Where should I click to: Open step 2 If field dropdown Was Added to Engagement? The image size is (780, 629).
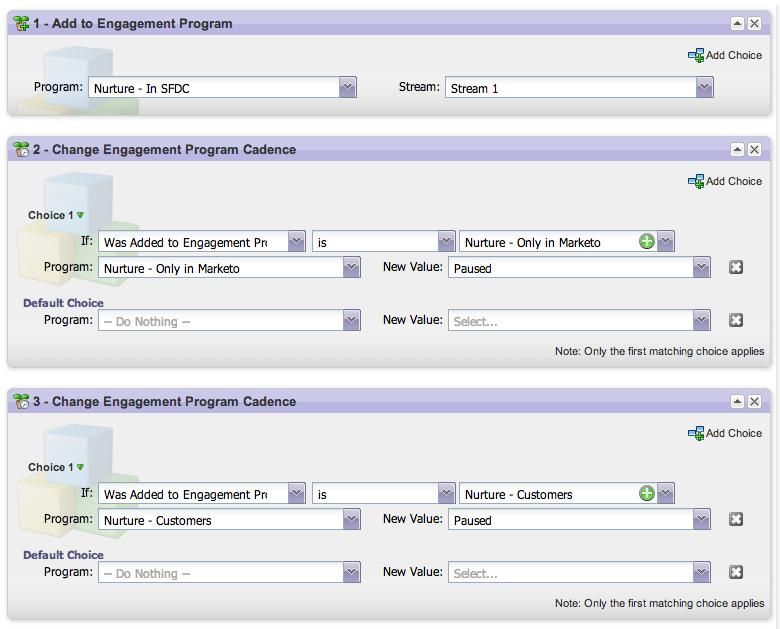296,242
